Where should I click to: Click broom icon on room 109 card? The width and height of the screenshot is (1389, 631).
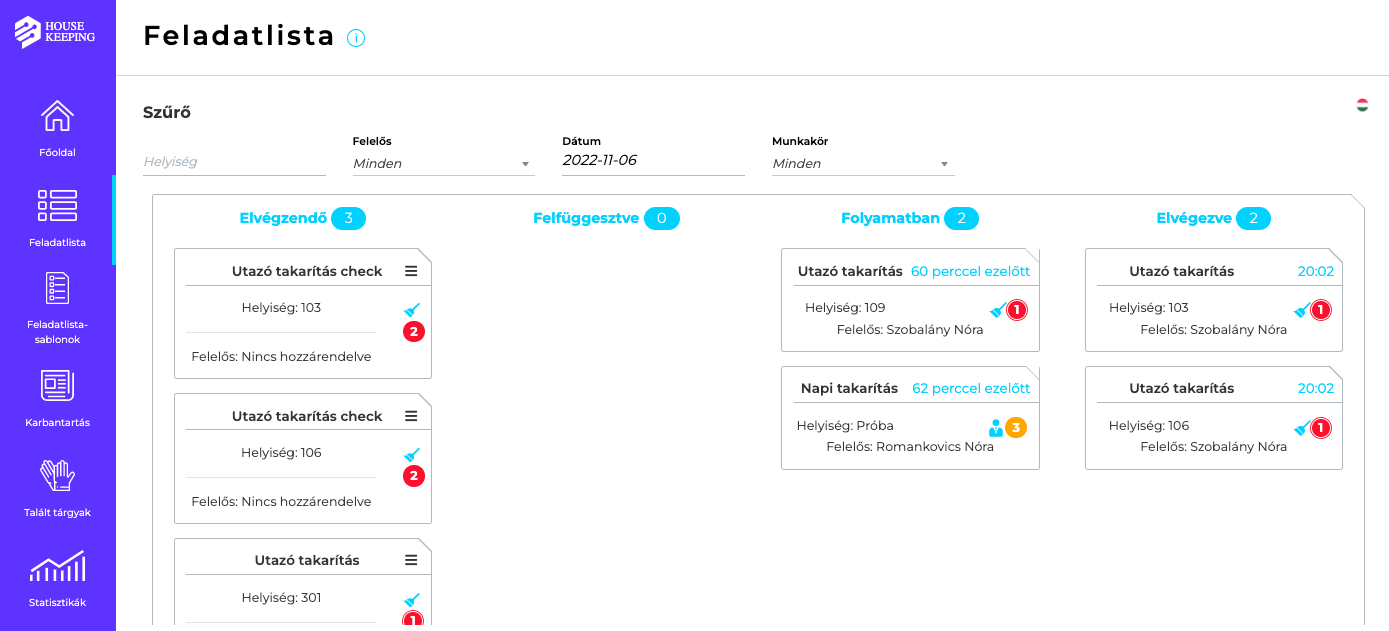click(x=998, y=310)
